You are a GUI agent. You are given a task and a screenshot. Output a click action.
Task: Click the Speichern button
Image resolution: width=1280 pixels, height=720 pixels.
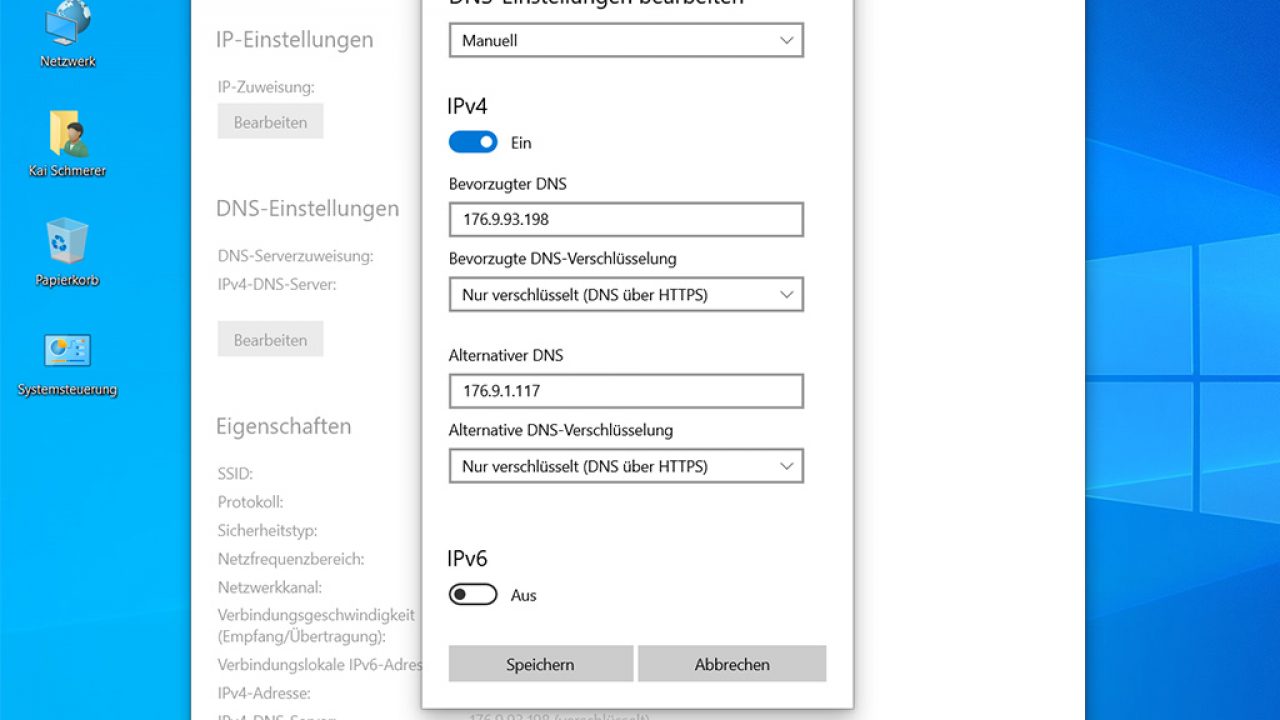point(540,664)
